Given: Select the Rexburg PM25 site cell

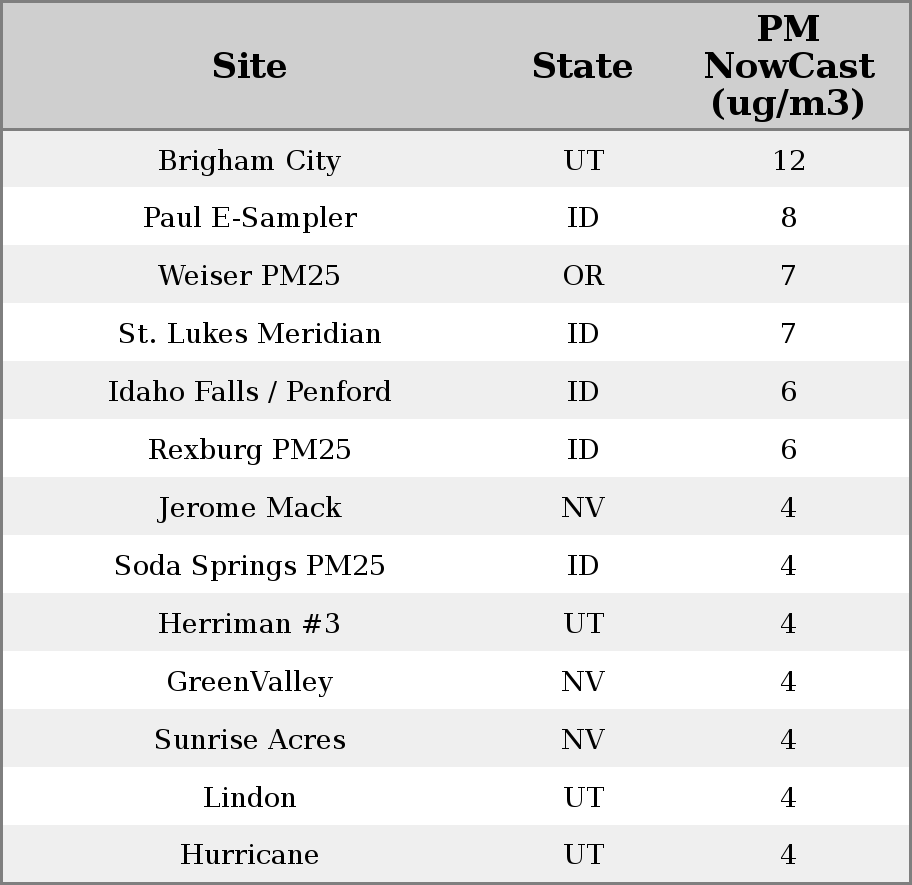Looking at the screenshot, I should click(249, 450).
